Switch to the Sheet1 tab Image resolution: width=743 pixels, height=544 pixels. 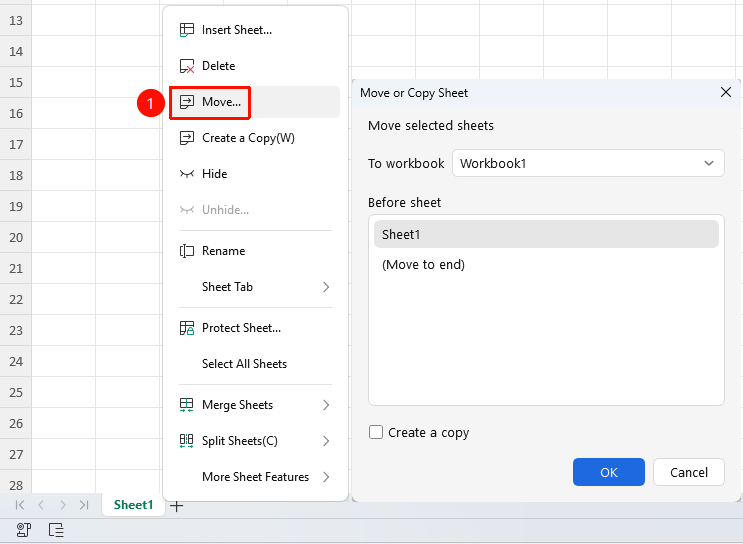[133, 505]
